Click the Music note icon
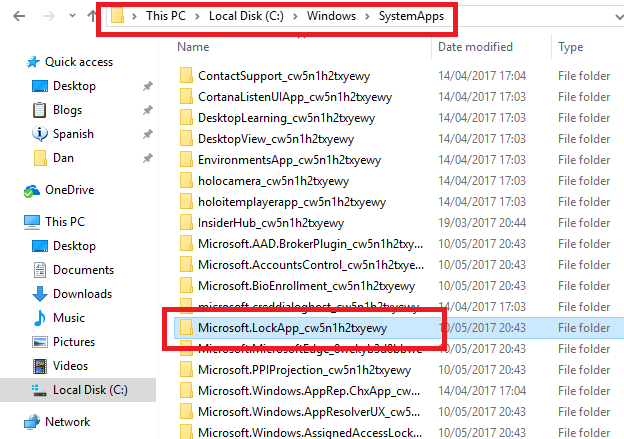Image resolution: width=624 pixels, height=439 pixels. [x=39, y=318]
